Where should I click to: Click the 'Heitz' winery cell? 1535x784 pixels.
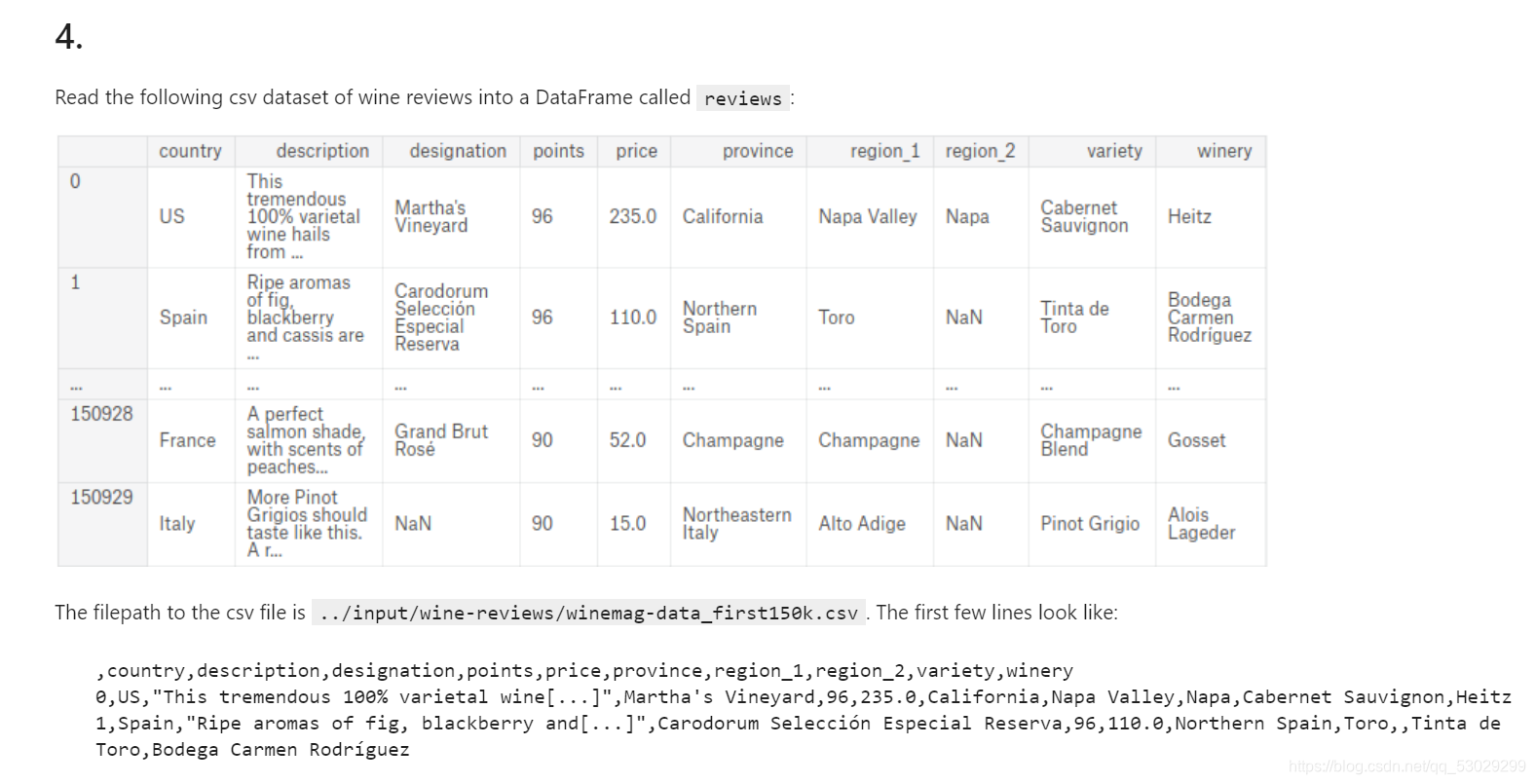[1211, 217]
